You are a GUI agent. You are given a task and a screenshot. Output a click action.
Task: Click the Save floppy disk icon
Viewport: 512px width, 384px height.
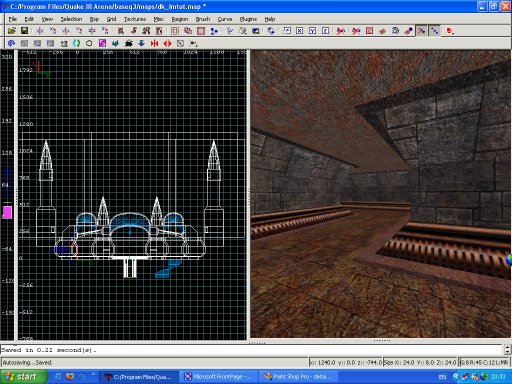24,31
